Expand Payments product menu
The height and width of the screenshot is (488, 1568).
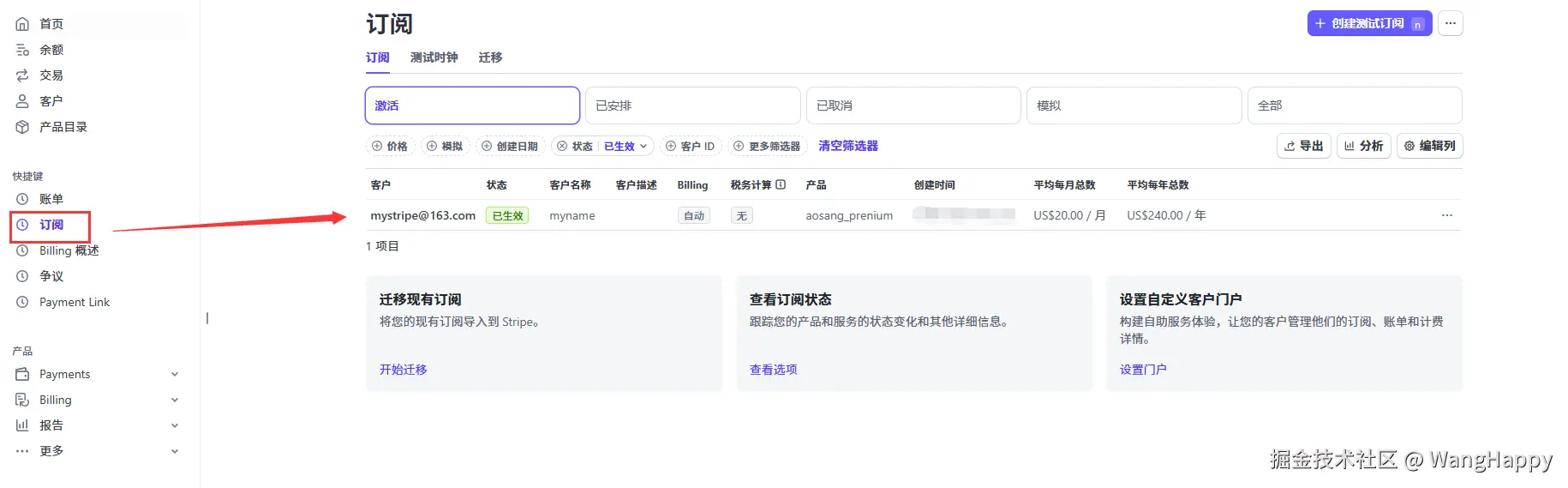tap(97, 374)
